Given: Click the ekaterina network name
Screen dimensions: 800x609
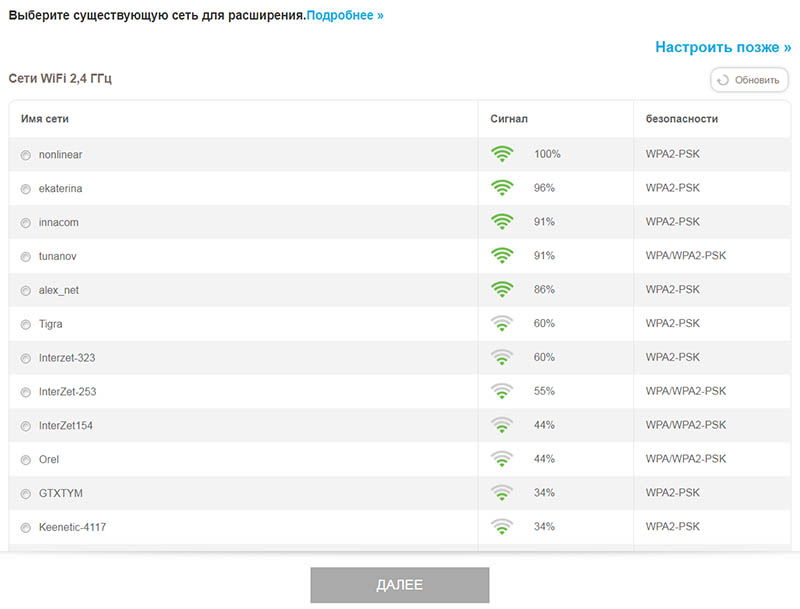Looking at the screenshot, I should point(60,188).
